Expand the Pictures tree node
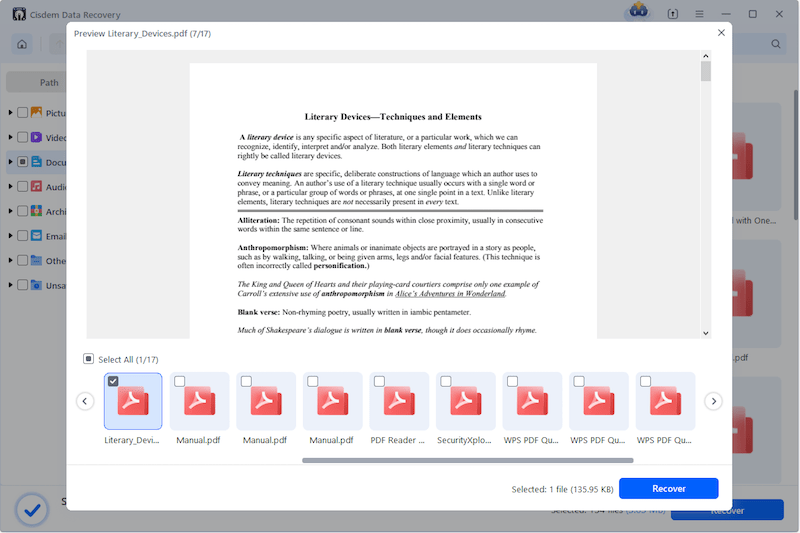This screenshot has height=533, width=800. click(10, 112)
